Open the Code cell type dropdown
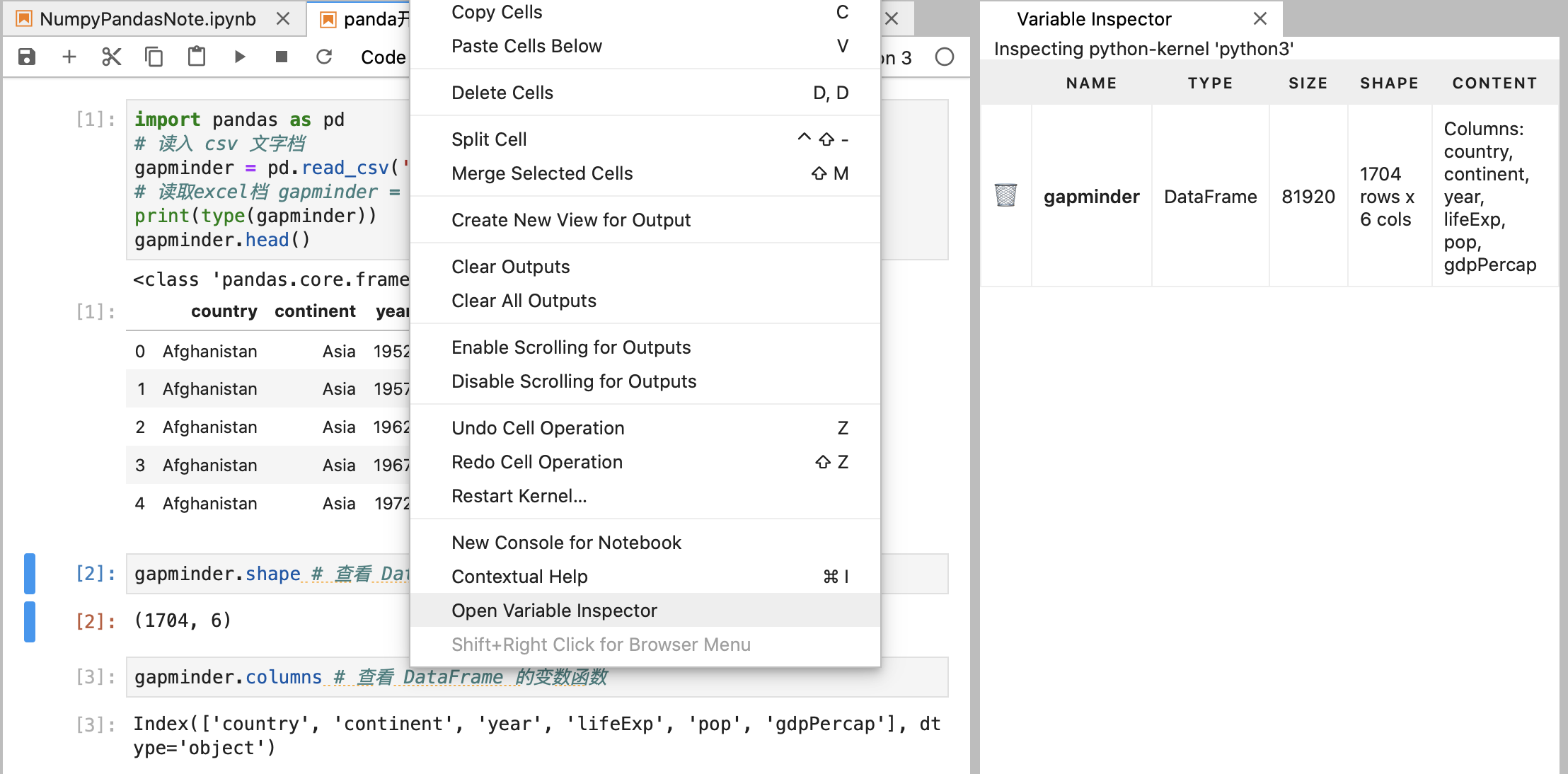This screenshot has height=774, width=1568. 383,57
